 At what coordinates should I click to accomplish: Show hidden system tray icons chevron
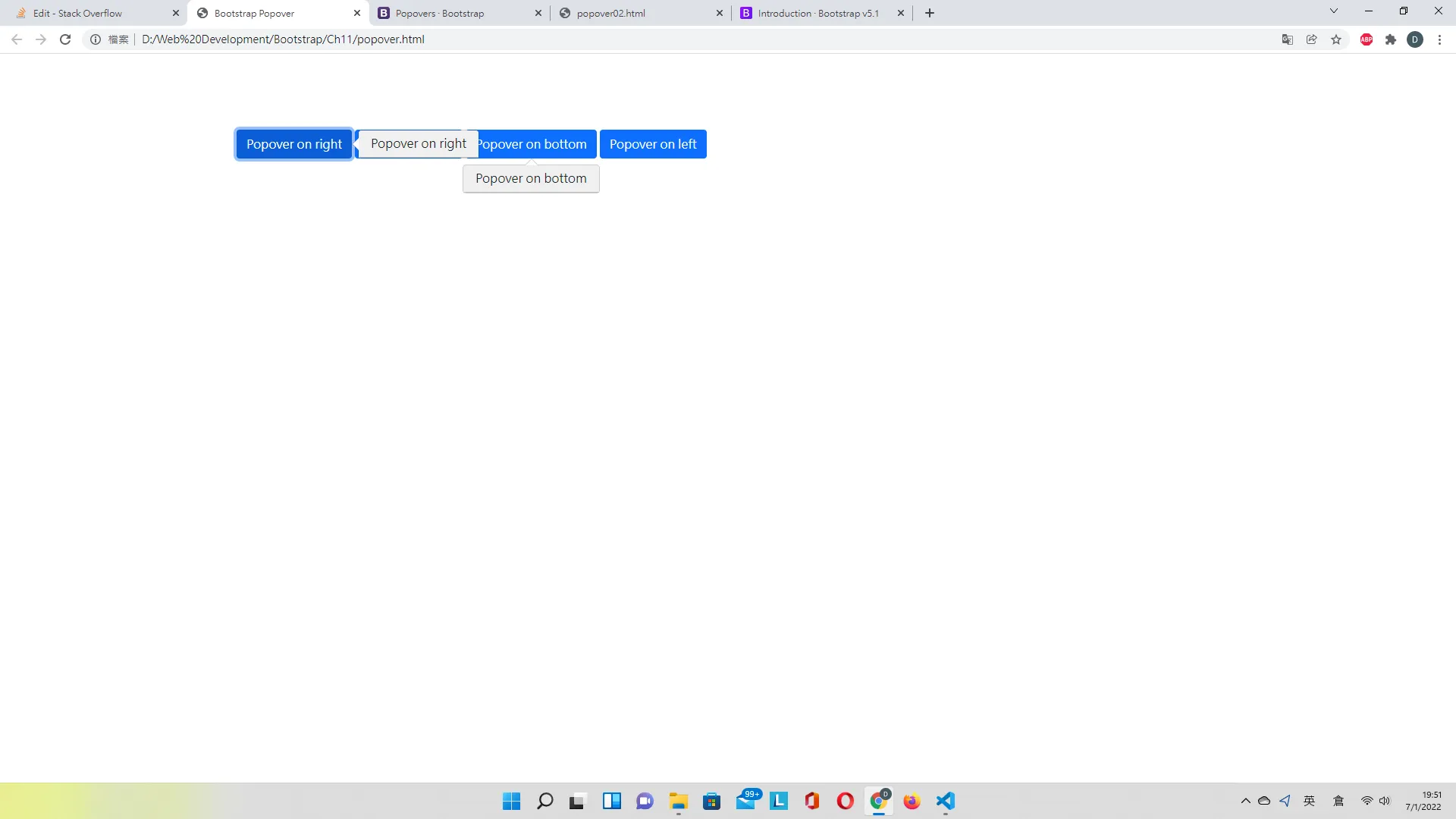[1245, 801]
